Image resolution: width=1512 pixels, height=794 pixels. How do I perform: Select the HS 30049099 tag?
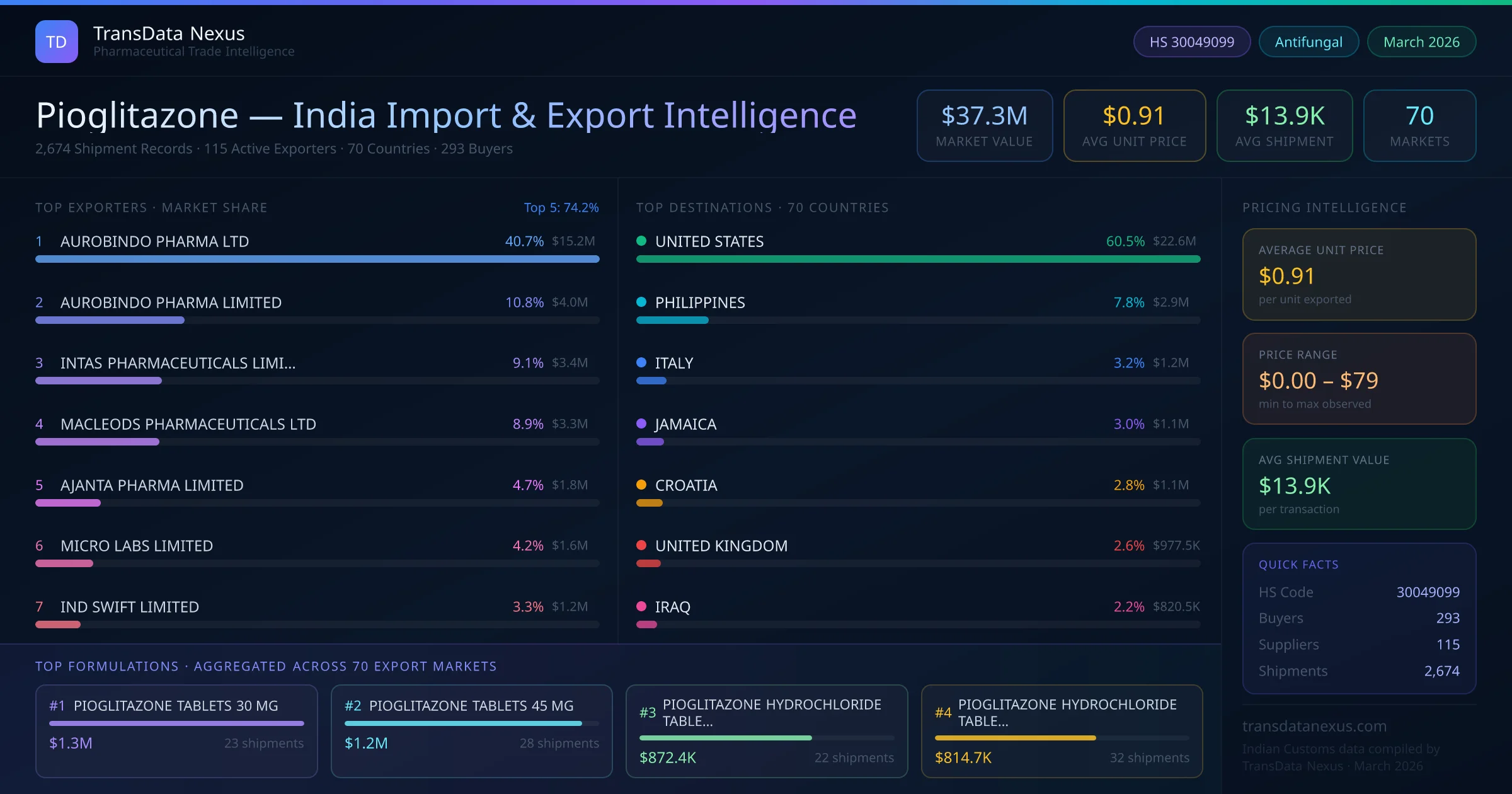(1191, 42)
